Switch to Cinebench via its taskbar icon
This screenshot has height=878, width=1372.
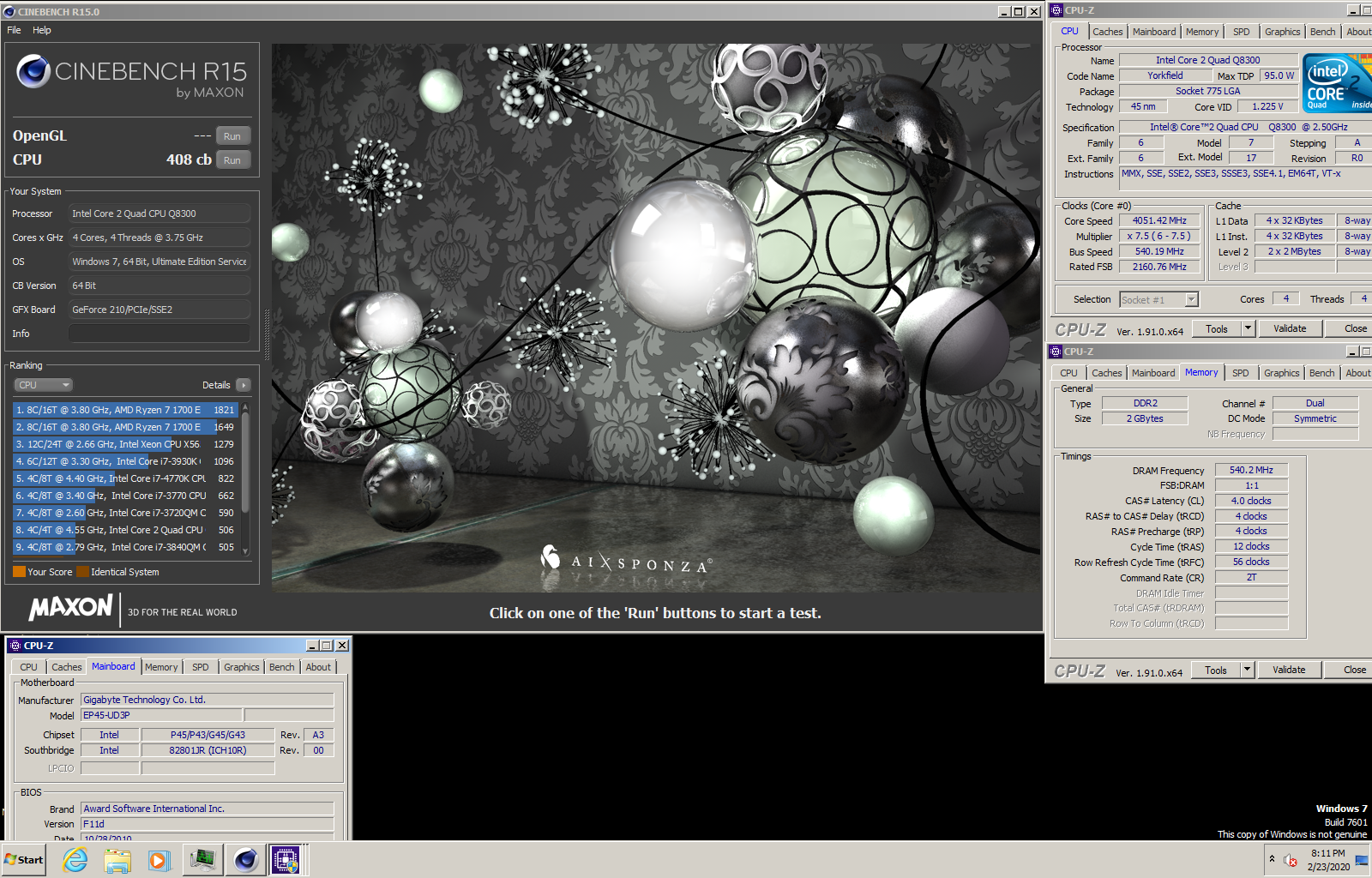pos(245,859)
